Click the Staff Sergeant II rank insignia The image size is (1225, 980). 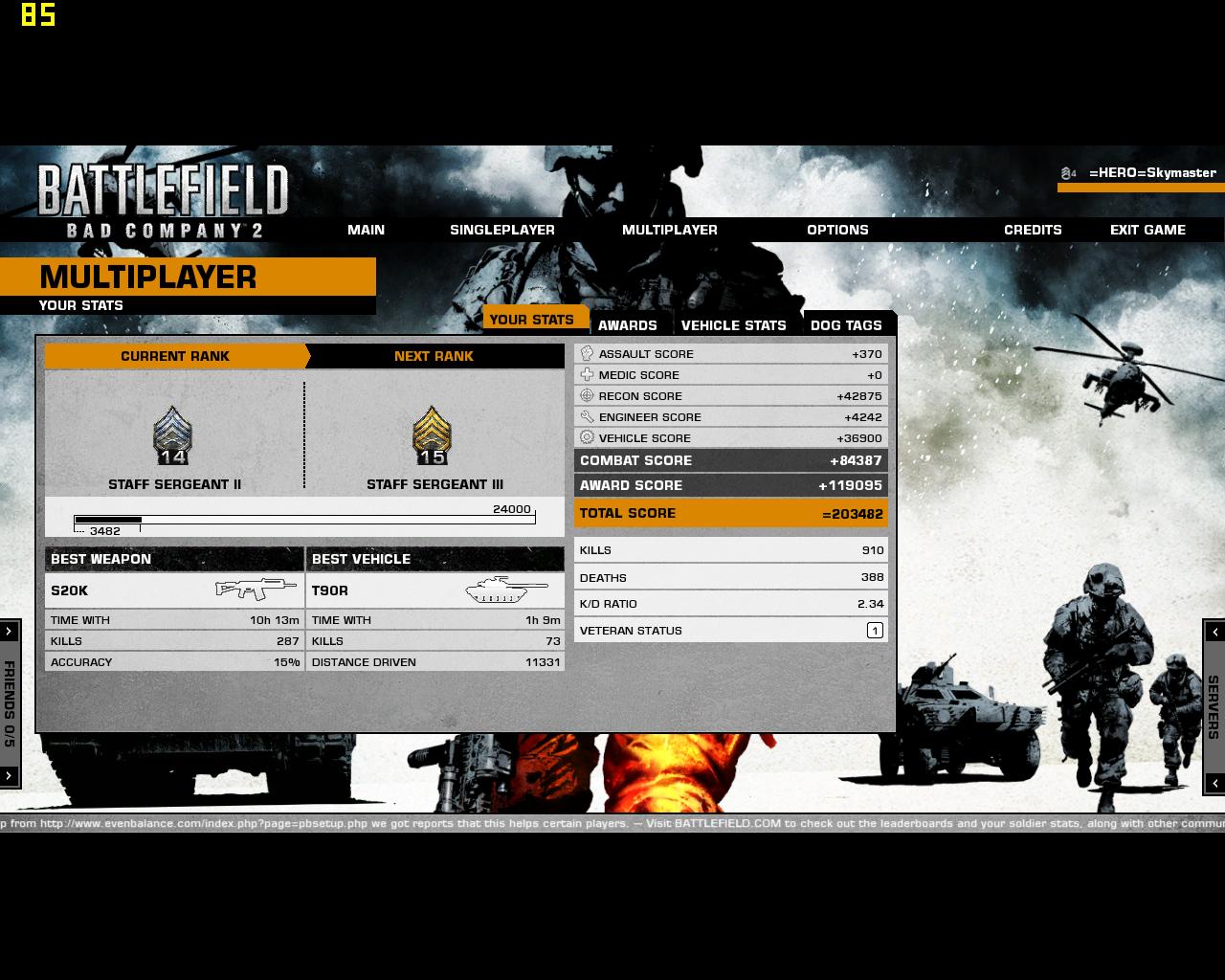(173, 435)
